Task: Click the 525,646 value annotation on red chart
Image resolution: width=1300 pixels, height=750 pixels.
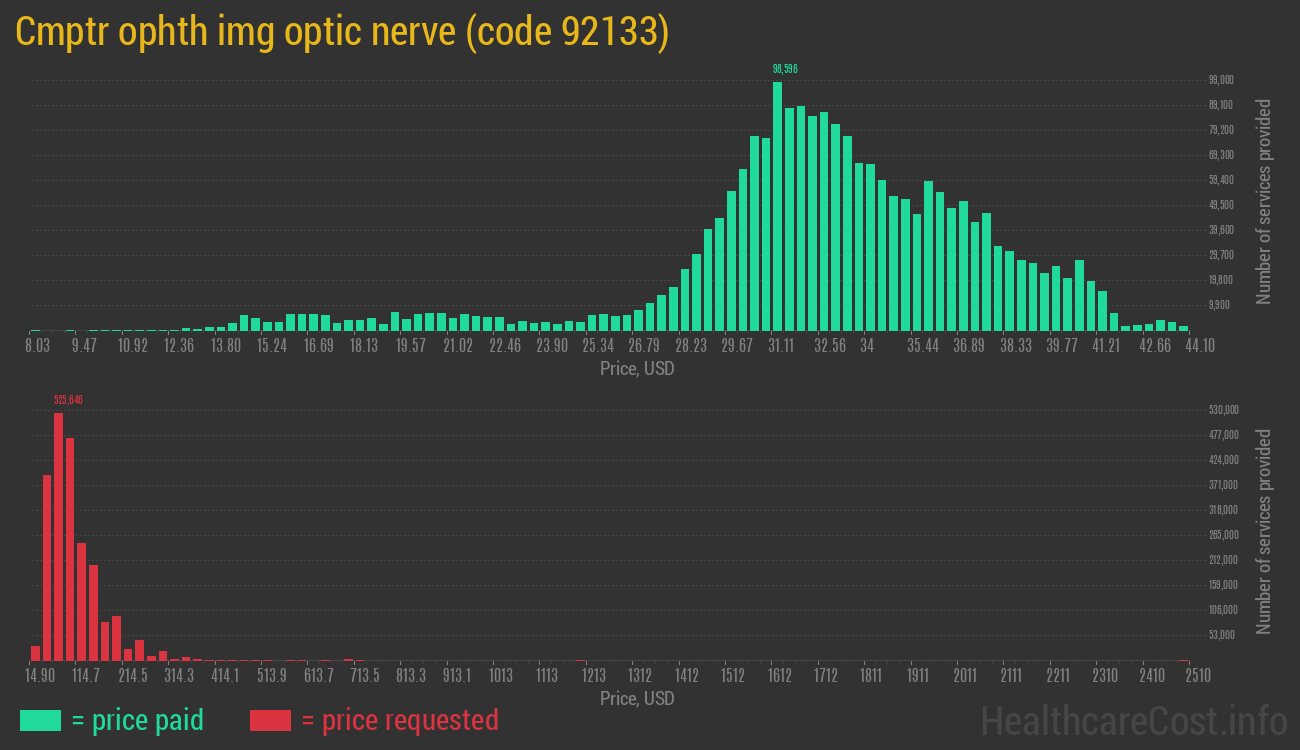Action: coord(69,398)
